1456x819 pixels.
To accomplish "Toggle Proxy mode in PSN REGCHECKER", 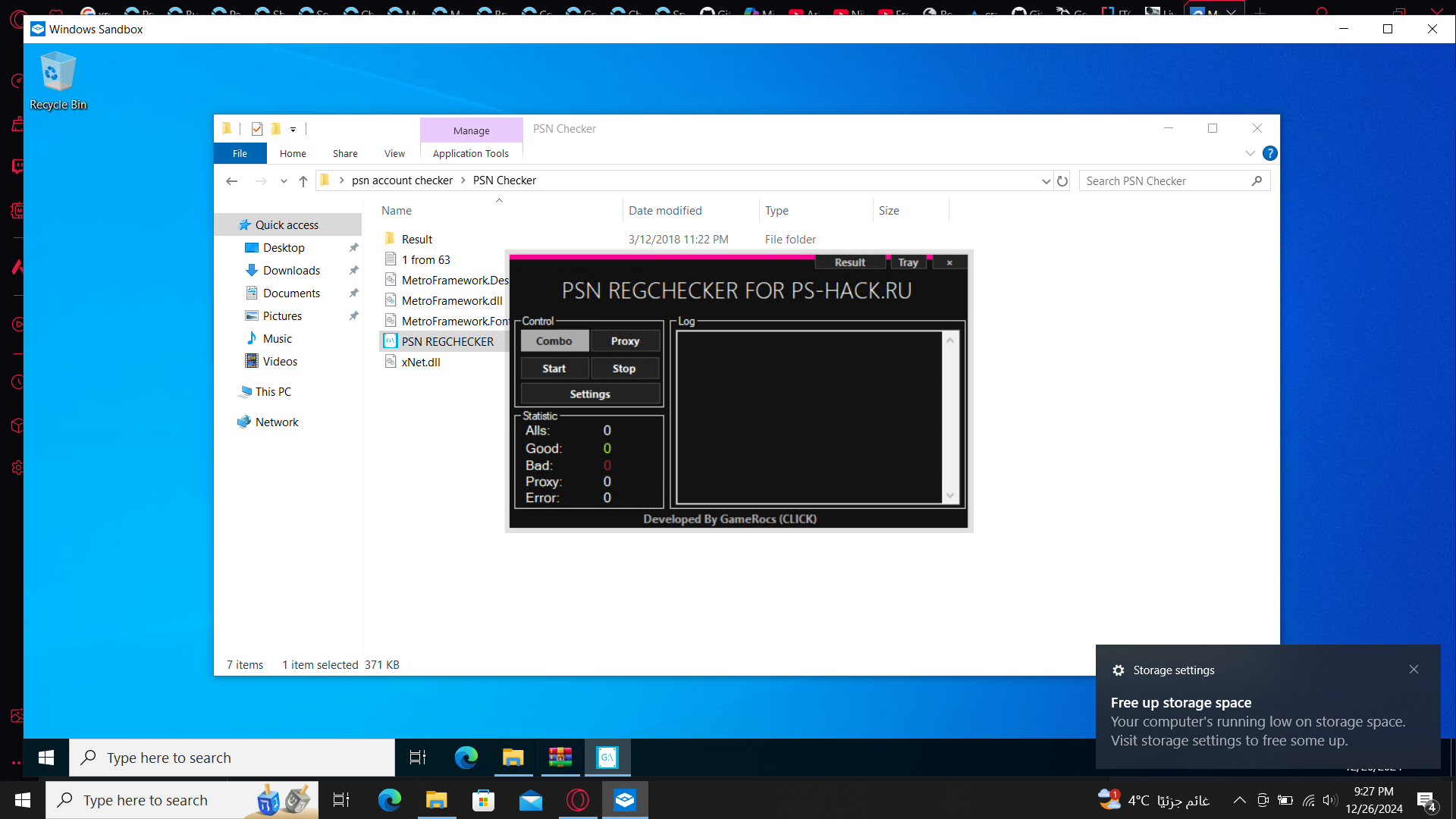I will pos(625,340).
